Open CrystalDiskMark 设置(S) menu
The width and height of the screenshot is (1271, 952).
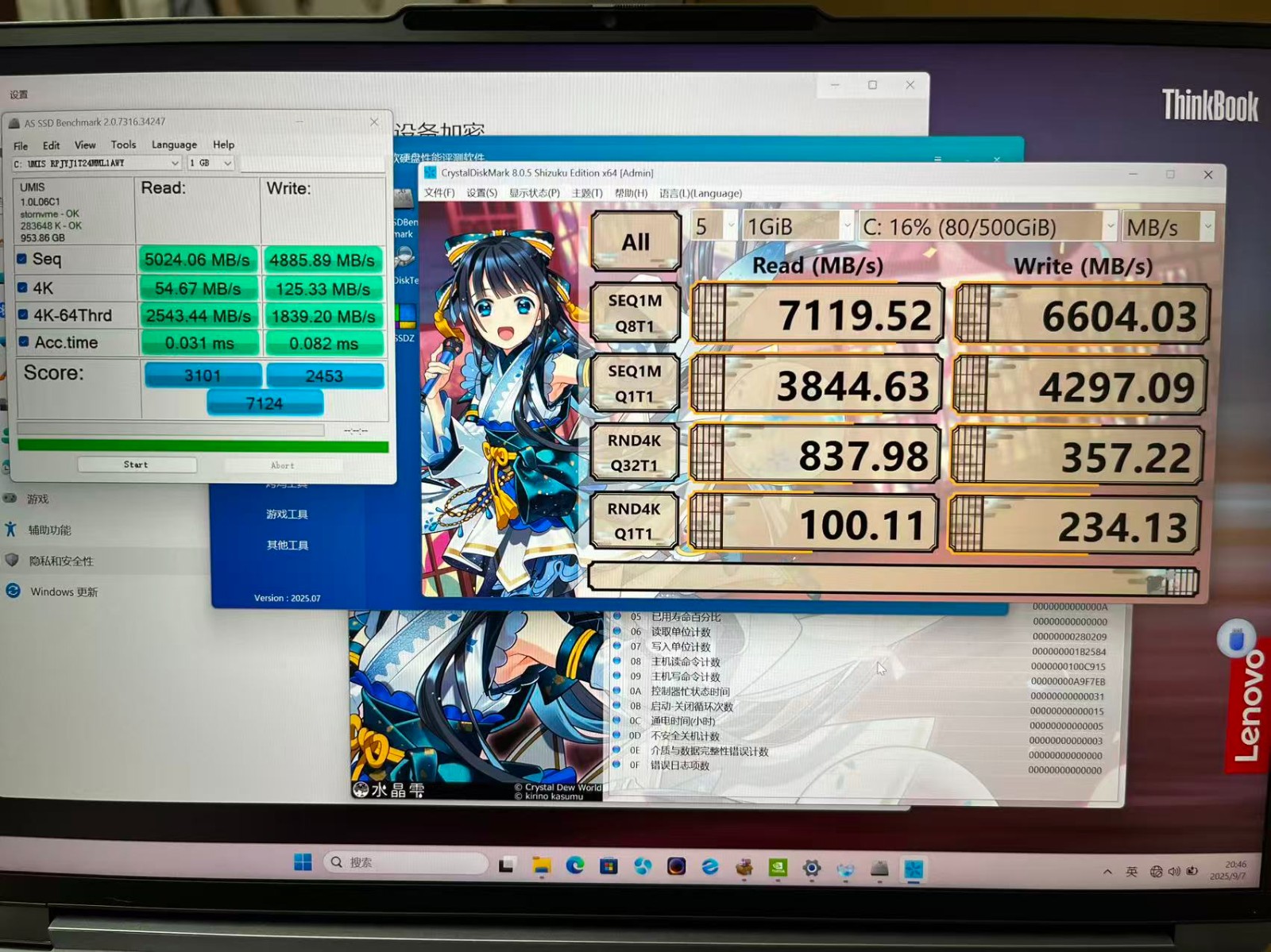pos(481,193)
